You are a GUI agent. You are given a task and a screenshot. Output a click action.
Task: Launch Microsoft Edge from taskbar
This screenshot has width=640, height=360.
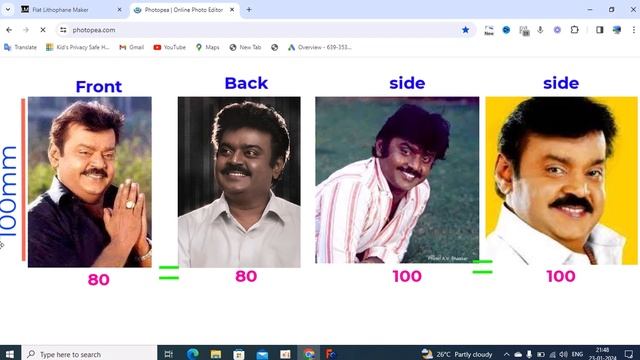(x=193, y=353)
